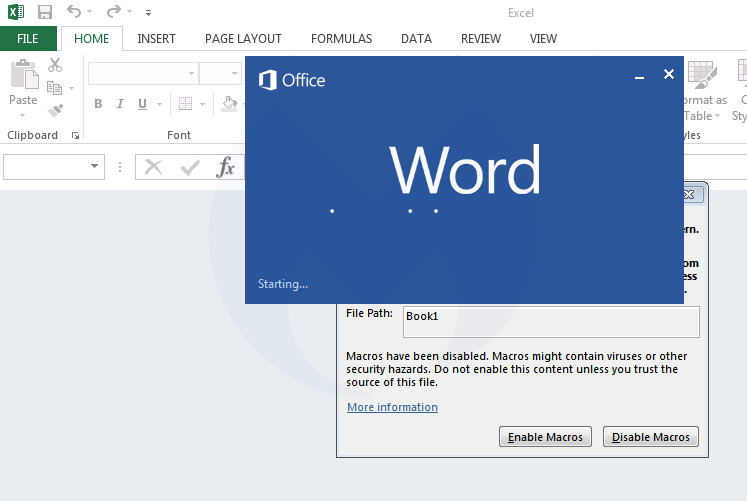The width and height of the screenshot is (747, 501).
Task: Click the Paste clipboard icon
Action: 24,74
